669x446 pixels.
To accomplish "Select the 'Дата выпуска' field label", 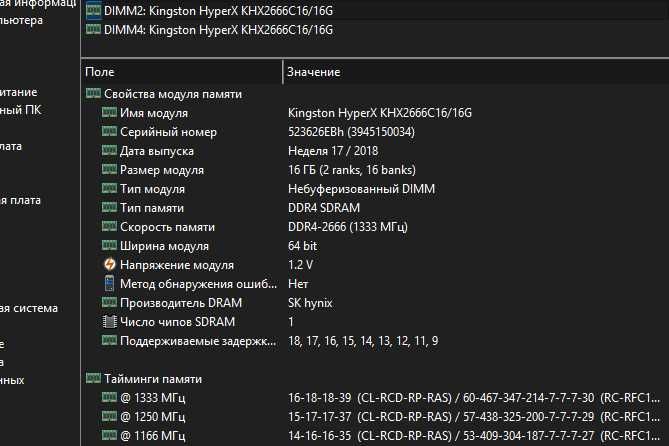I will tap(157, 151).
